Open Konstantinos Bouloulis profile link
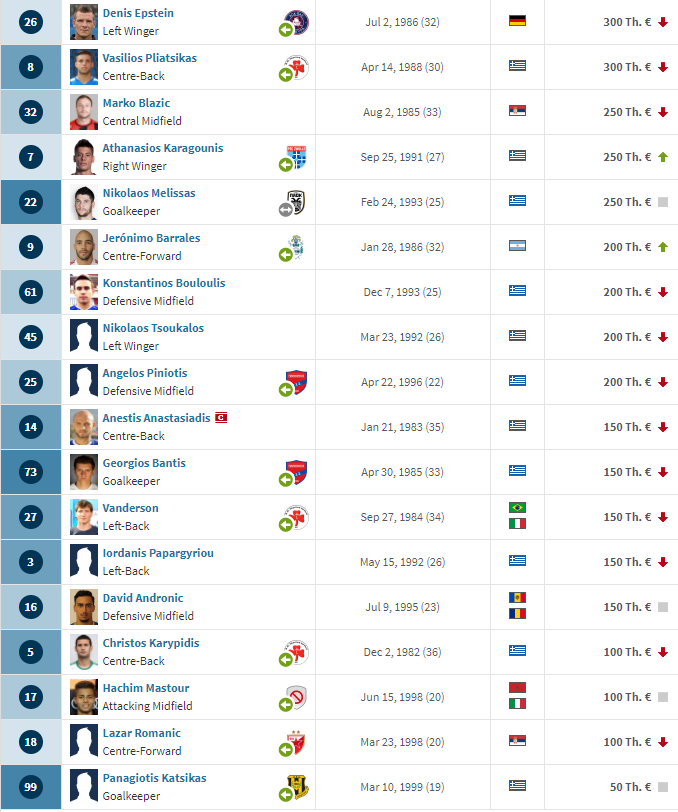This screenshot has height=812, width=678. [164, 283]
